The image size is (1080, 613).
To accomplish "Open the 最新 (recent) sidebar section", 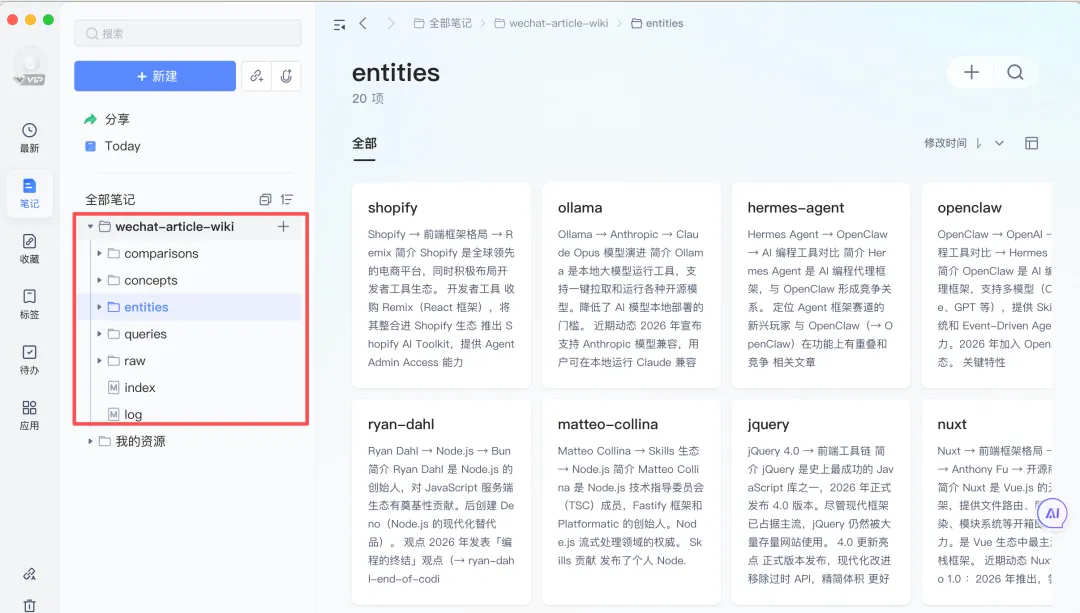I will click(x=29, y=137).
